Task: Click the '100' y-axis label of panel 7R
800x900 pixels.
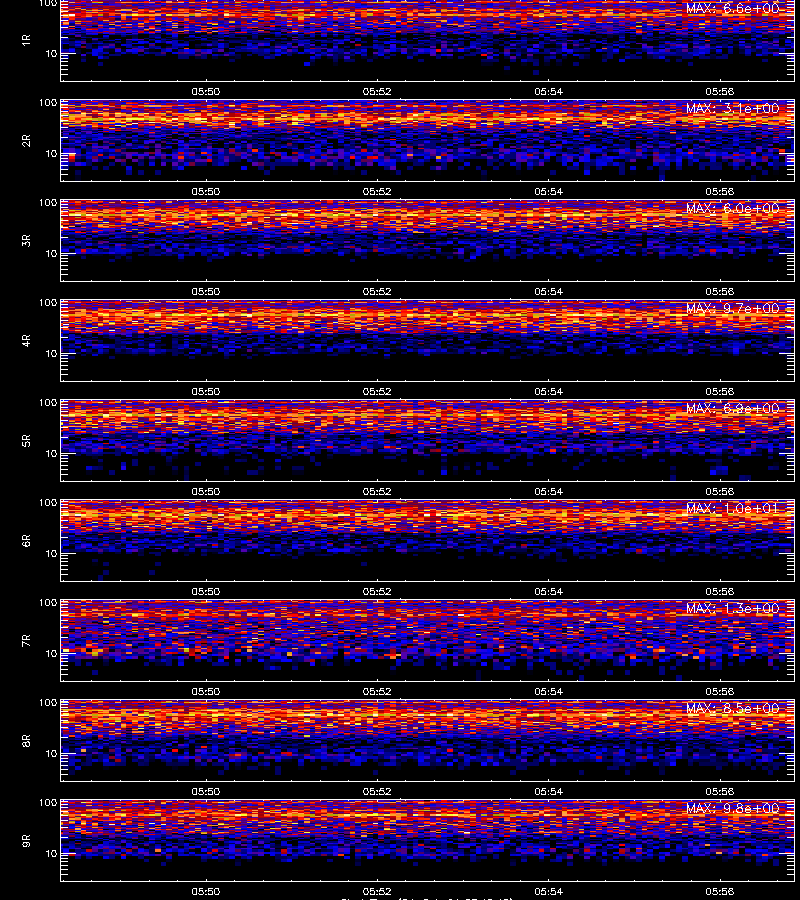Action: pyautogui.click(x=48, y=603)
